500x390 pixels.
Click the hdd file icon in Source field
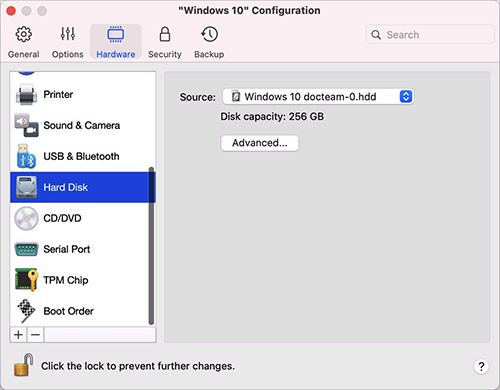click(236, 96)
